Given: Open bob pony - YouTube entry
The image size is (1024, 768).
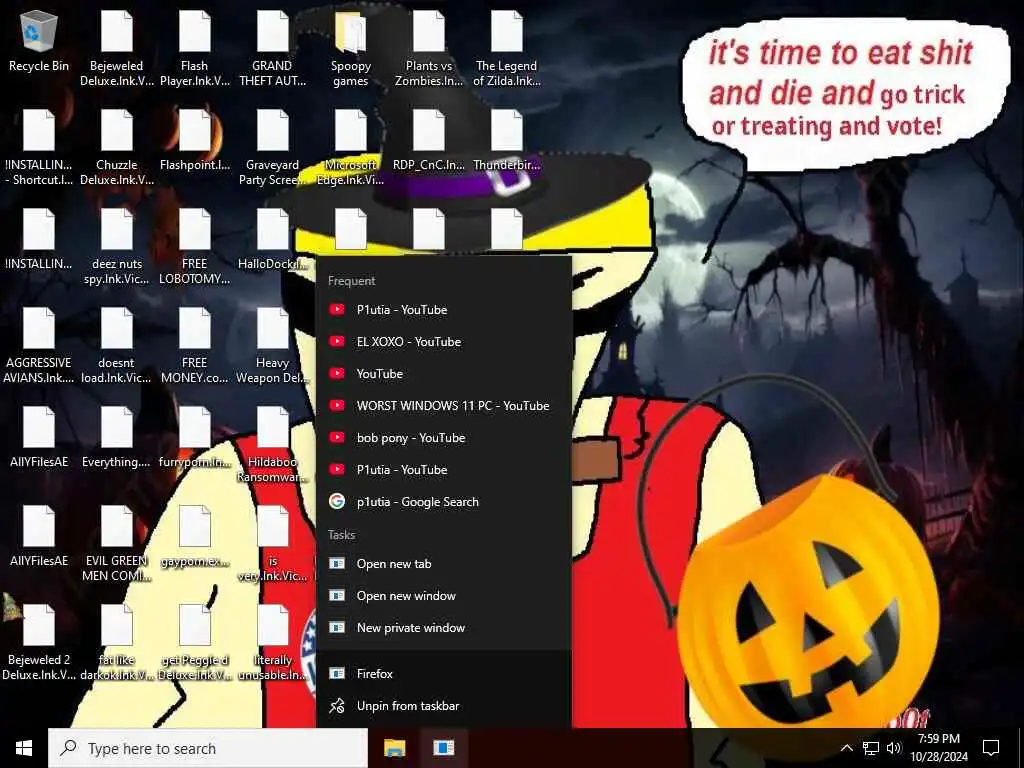Looking at the screenshot, I should 443,438.
